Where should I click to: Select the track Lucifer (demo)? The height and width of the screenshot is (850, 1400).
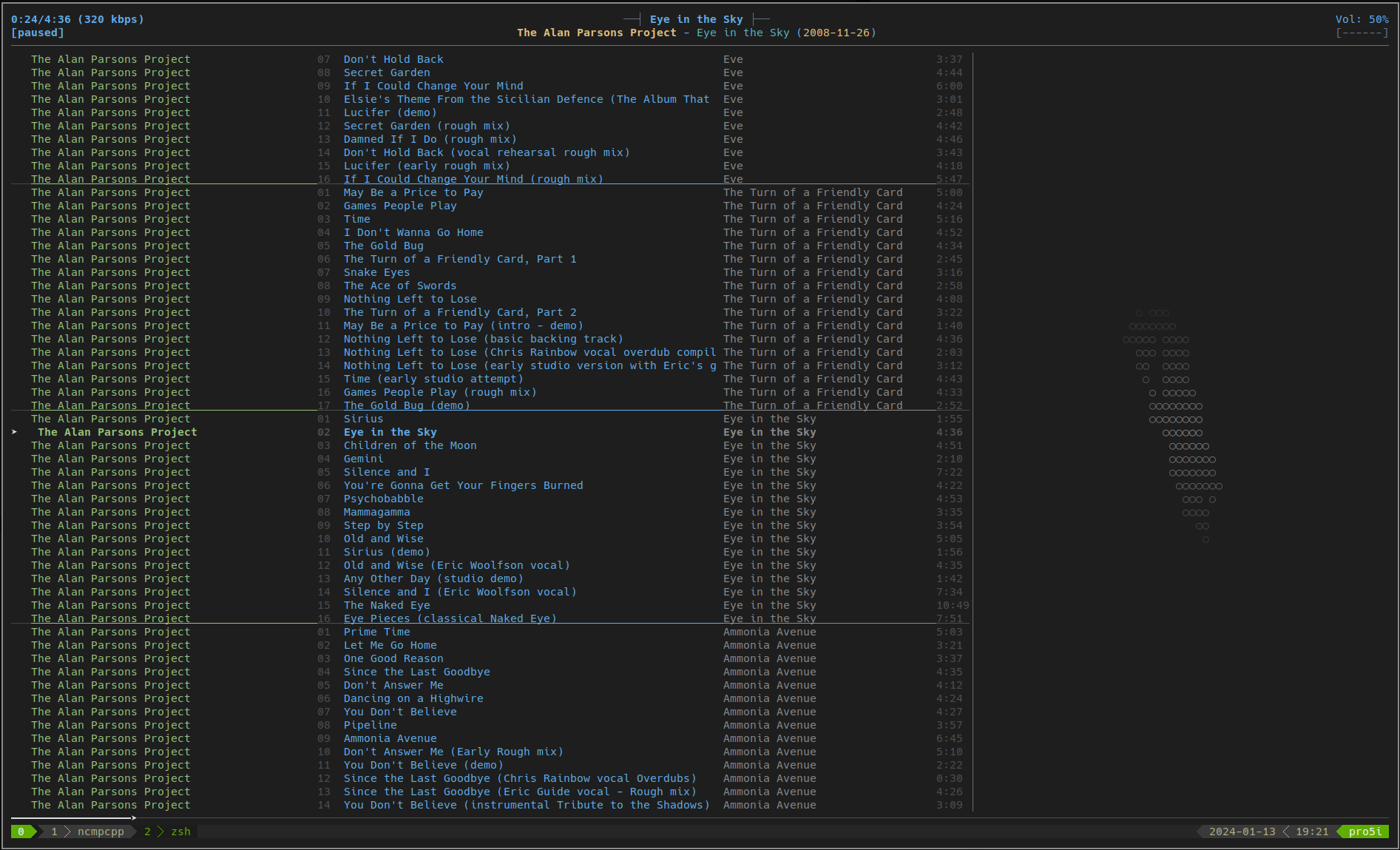[x=390, y=112]
